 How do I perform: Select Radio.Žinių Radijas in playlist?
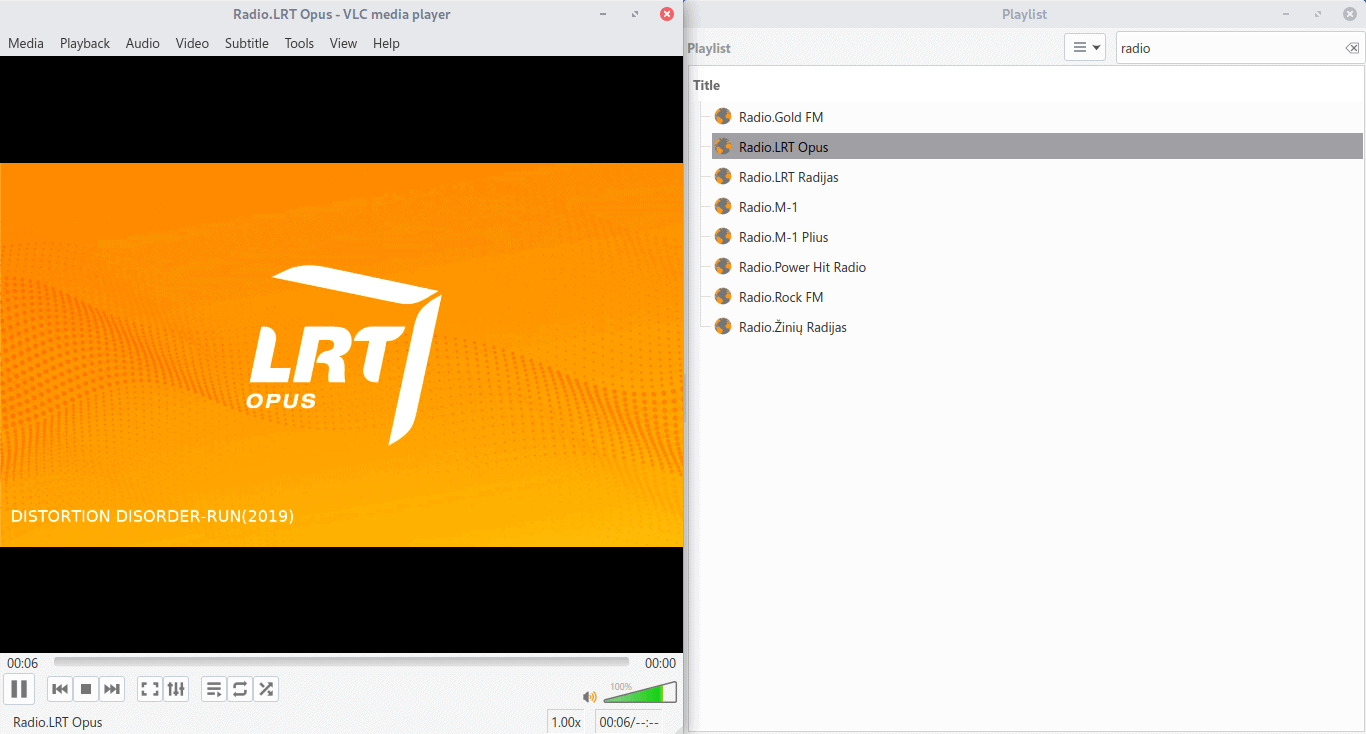pos(1037,327)
